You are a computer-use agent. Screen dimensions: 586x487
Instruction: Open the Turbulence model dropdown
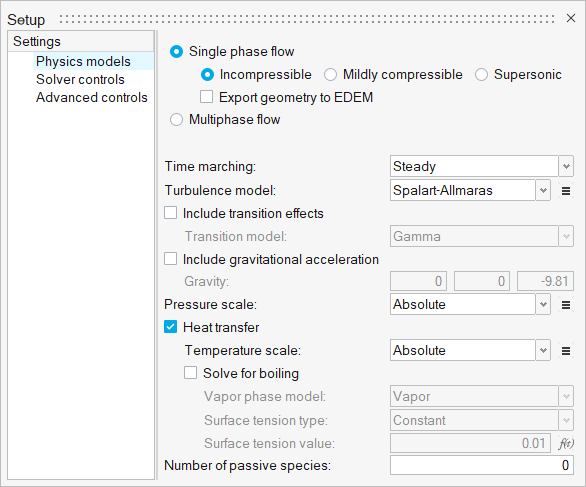pos(470,190)
